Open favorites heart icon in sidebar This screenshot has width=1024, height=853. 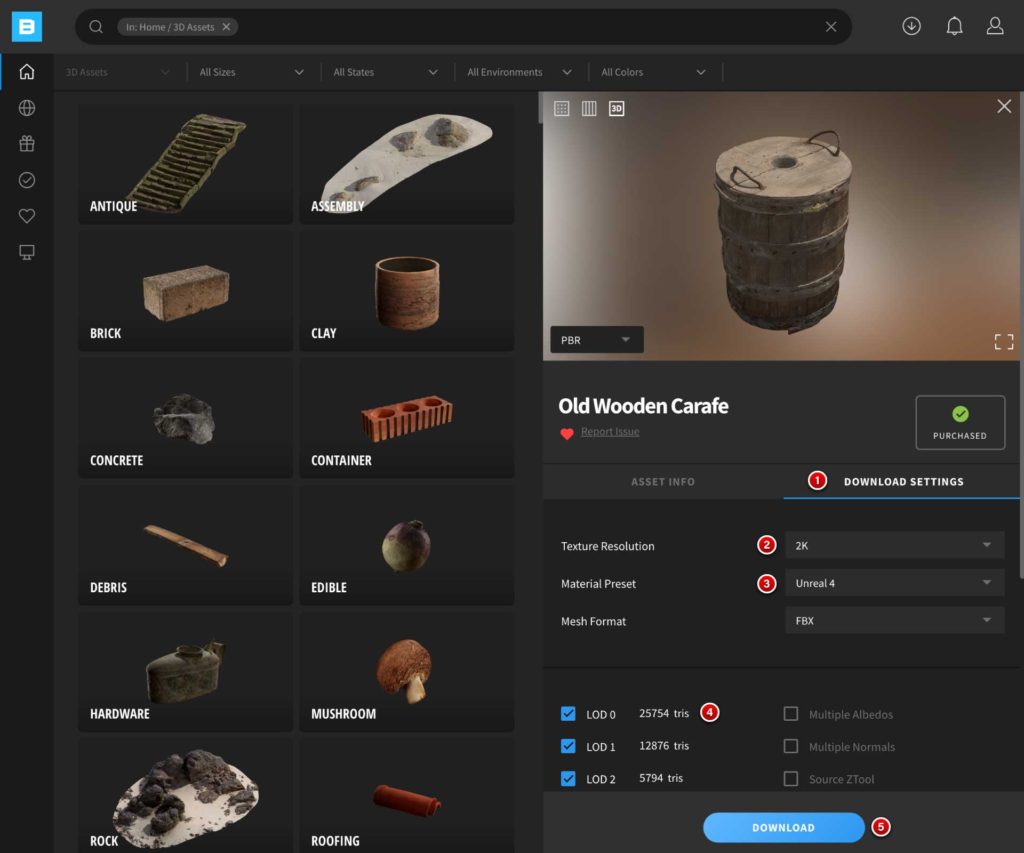click(x=27, y=216)
